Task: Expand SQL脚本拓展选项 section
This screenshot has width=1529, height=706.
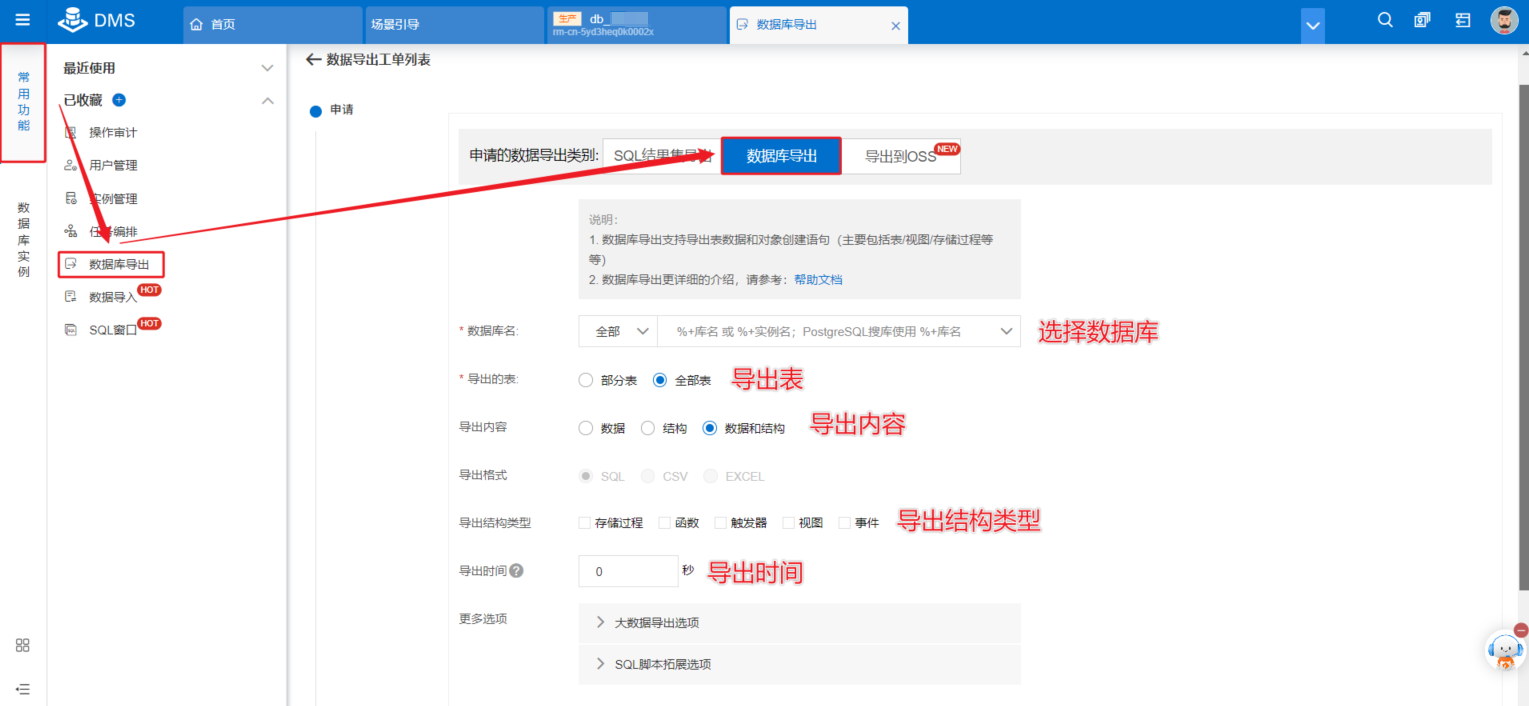Action: [800, 664]
